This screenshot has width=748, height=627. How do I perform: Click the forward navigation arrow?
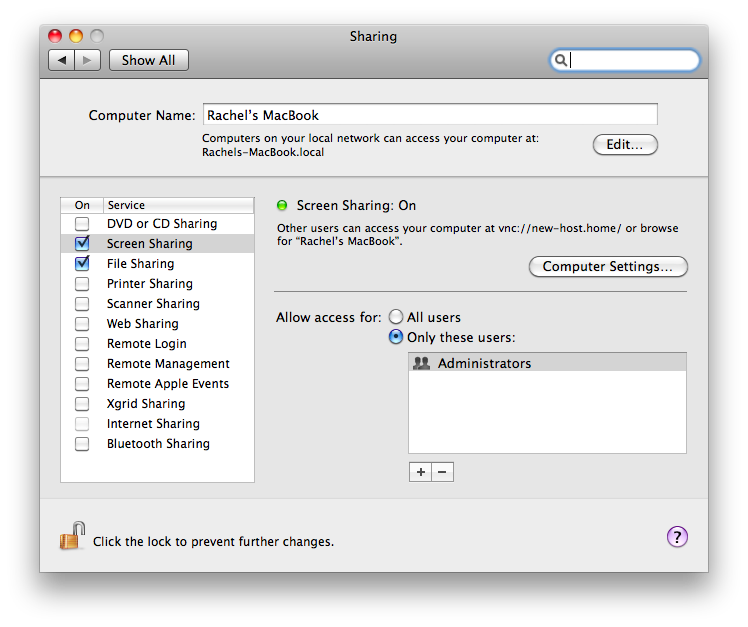(87, 60)
